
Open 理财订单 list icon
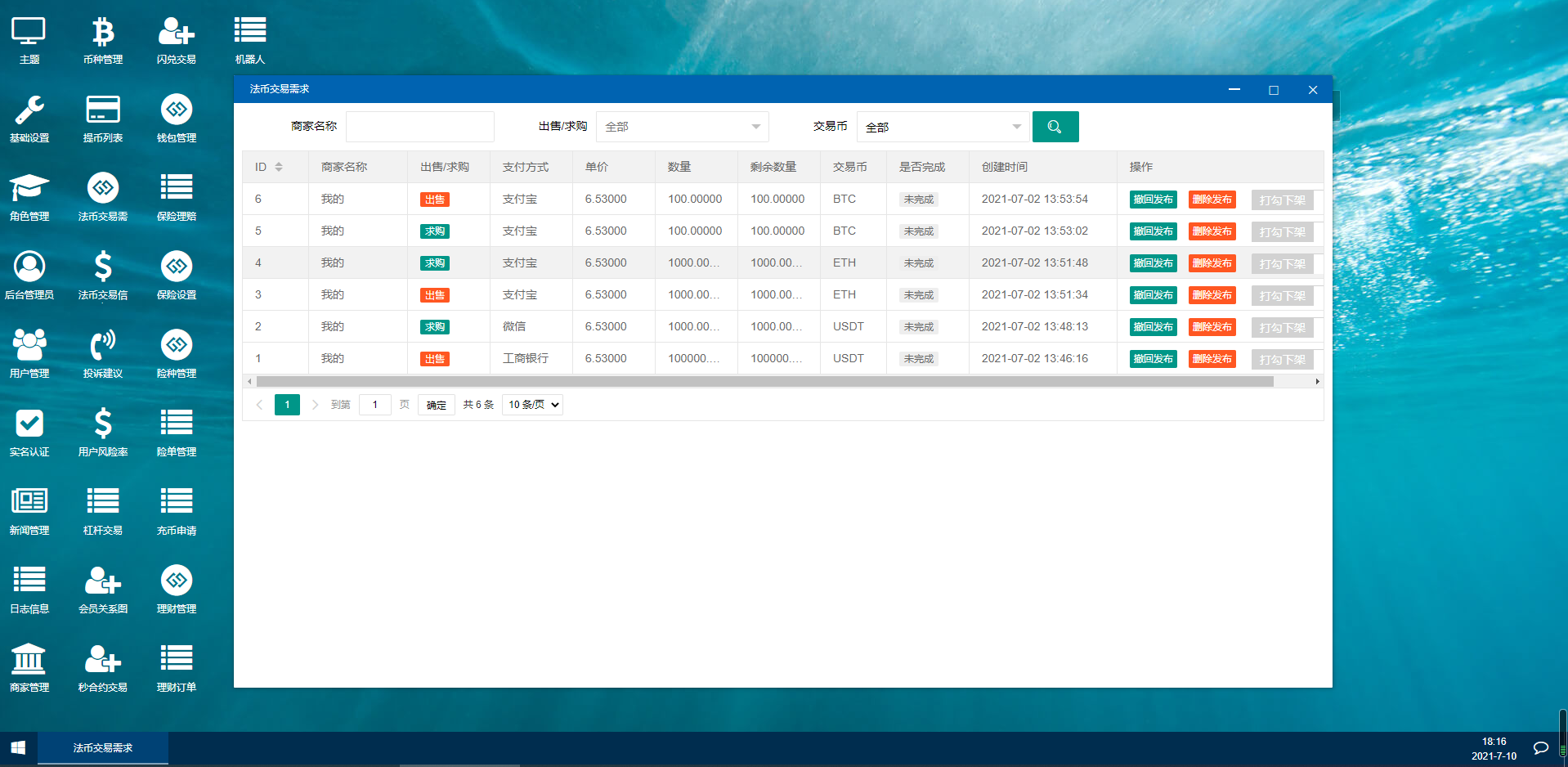tap(177, 668)
